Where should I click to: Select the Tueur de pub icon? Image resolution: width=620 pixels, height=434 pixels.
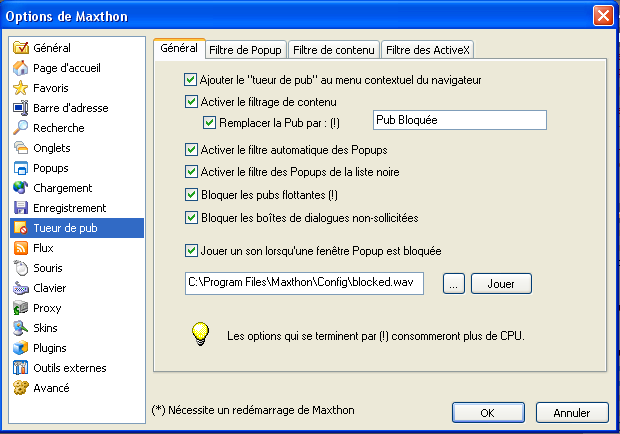point(21,228)
